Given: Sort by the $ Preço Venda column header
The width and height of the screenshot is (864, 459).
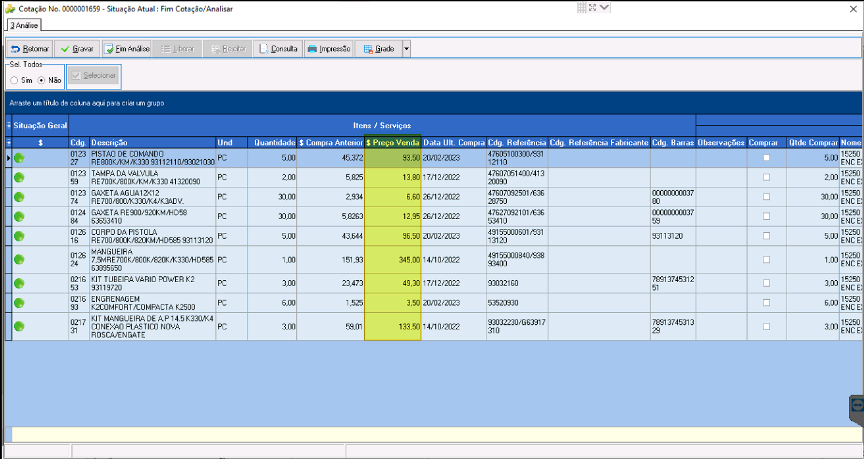Looking at the screenshot, I should pos(393,143).
